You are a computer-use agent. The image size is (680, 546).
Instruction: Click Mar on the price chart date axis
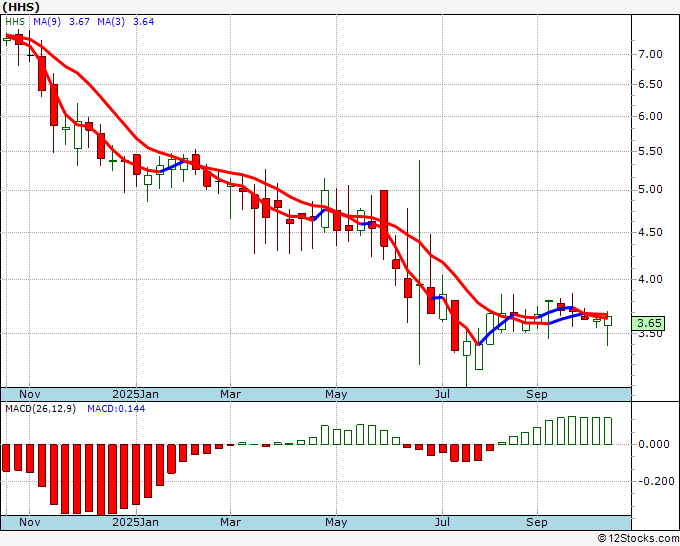point(230,394)
